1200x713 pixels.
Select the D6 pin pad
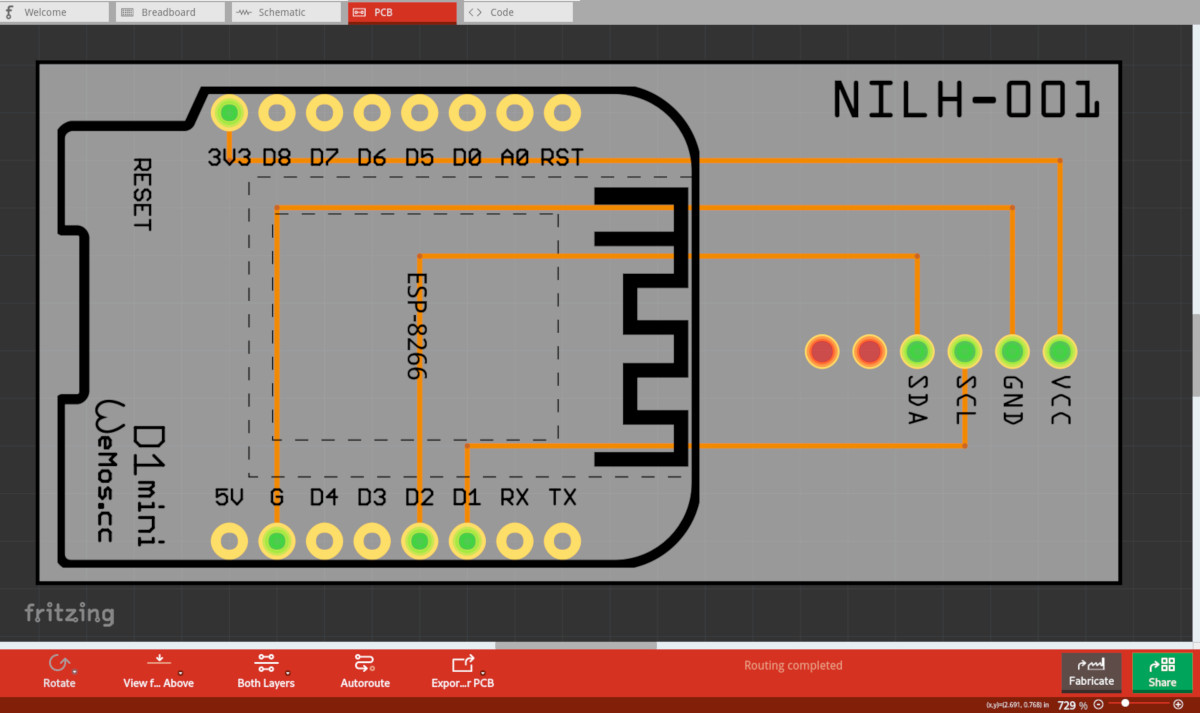coord(372,113)
